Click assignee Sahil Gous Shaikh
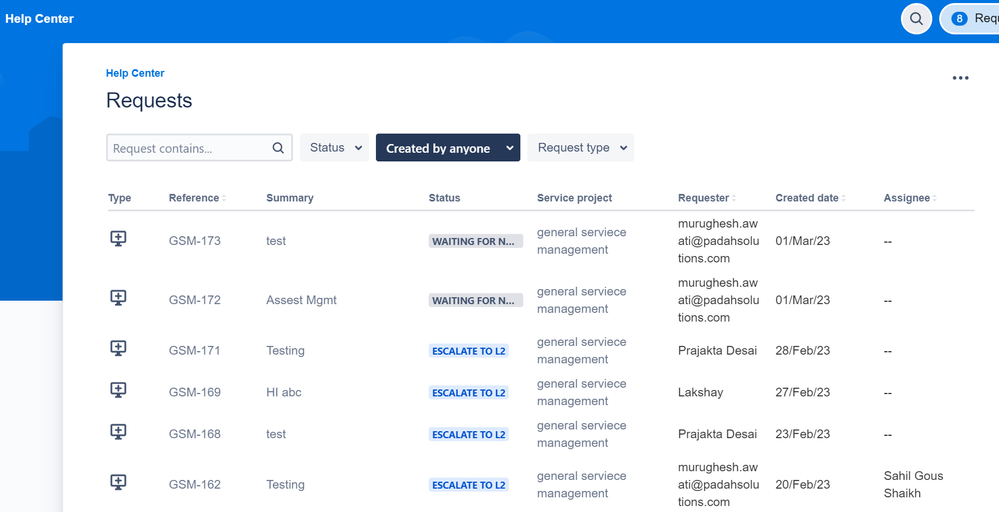This screenshot has height=512, width=999. click(x=914, y=485)
